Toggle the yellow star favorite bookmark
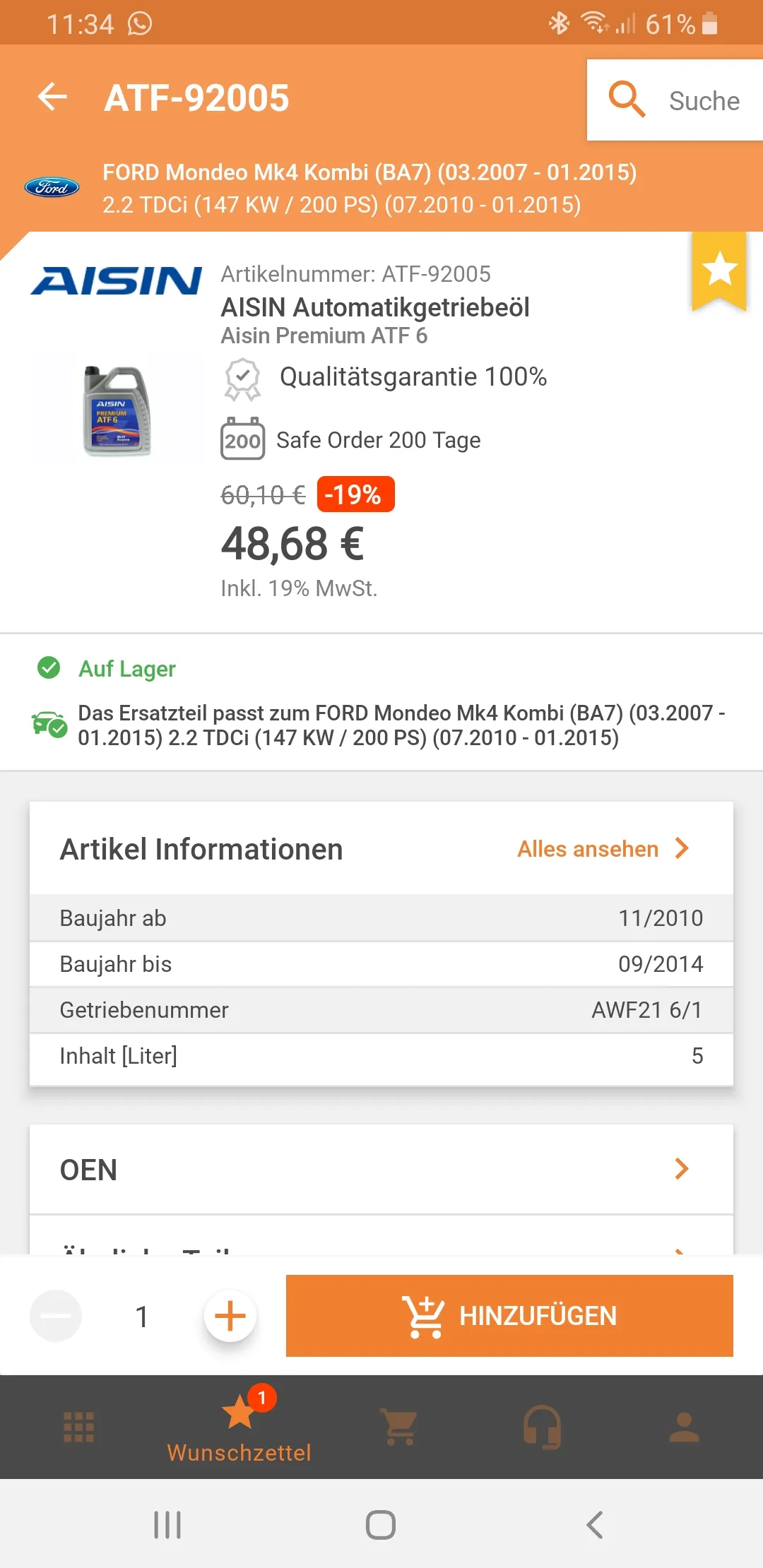The width and height of the screenshot is (763, 1568). coord(719,270)
